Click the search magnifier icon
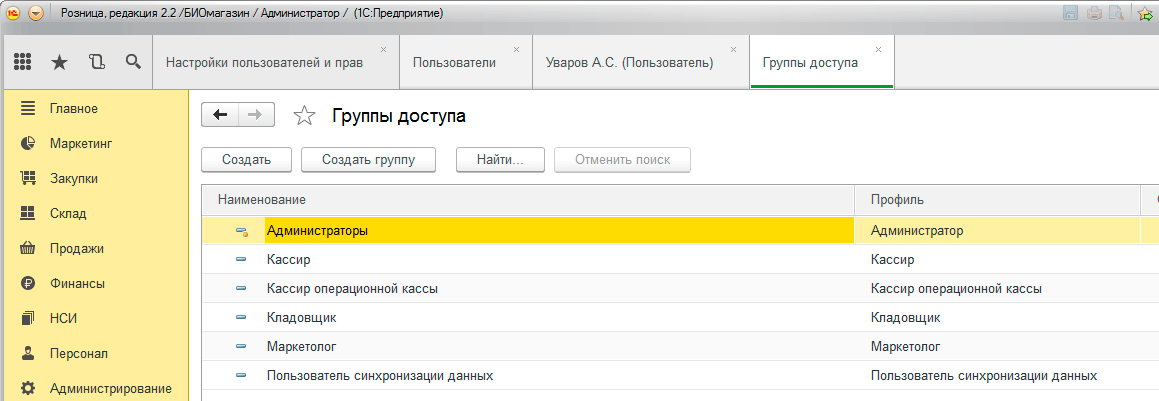 pyautogui.click(x=133, y=62)
